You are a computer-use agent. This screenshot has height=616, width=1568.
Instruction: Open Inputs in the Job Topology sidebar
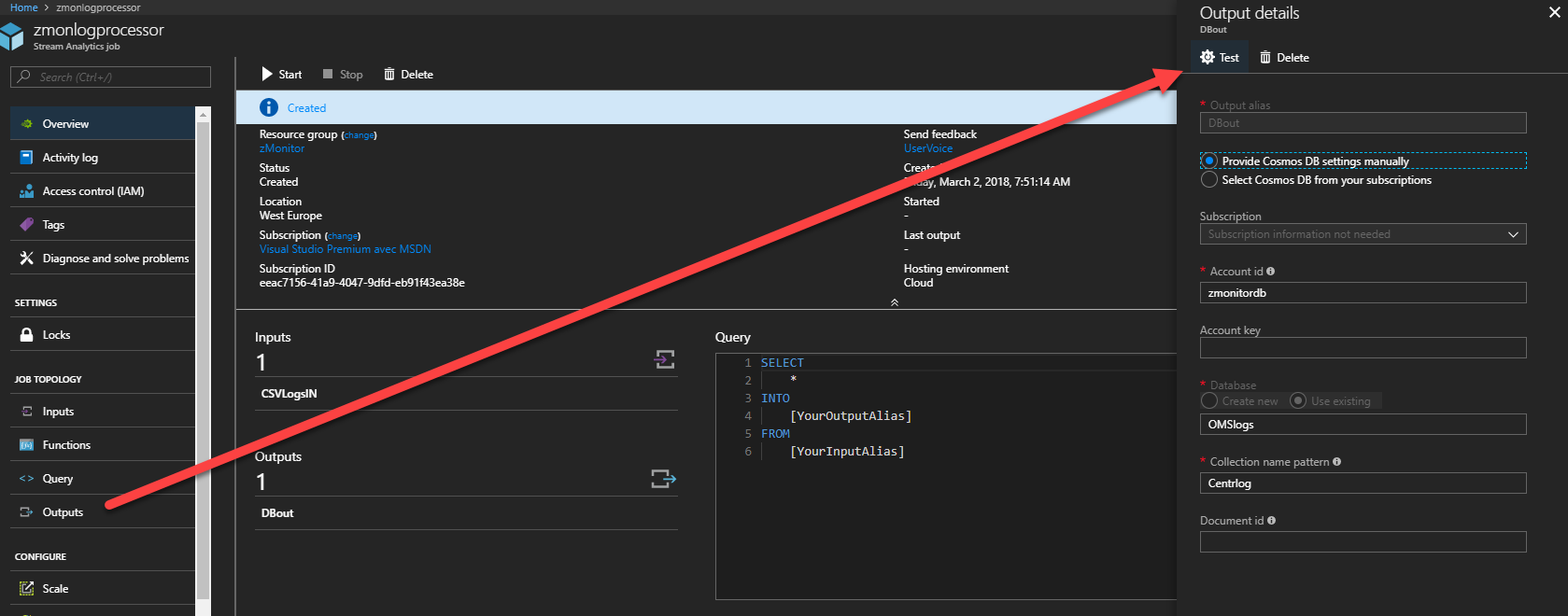coord(103,412)
